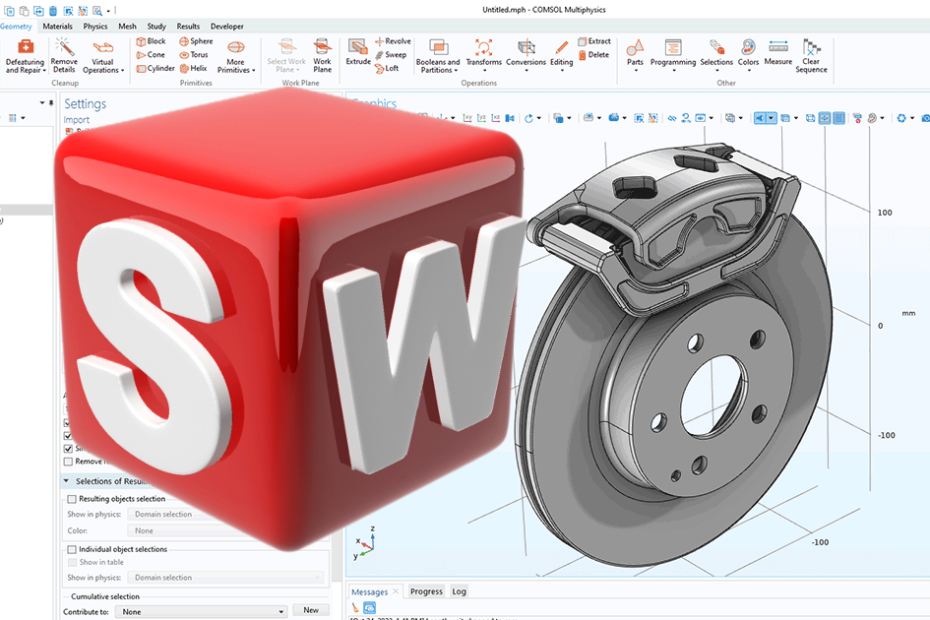The image size is (930, 620).
Task: Click the Settings panel title
Action: (85, 104)
